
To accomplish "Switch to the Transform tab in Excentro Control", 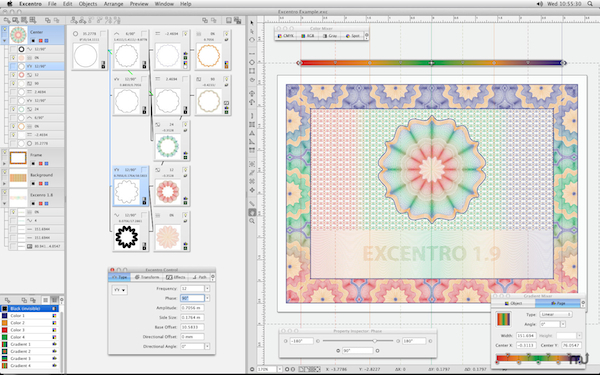I will click(147, 277).
